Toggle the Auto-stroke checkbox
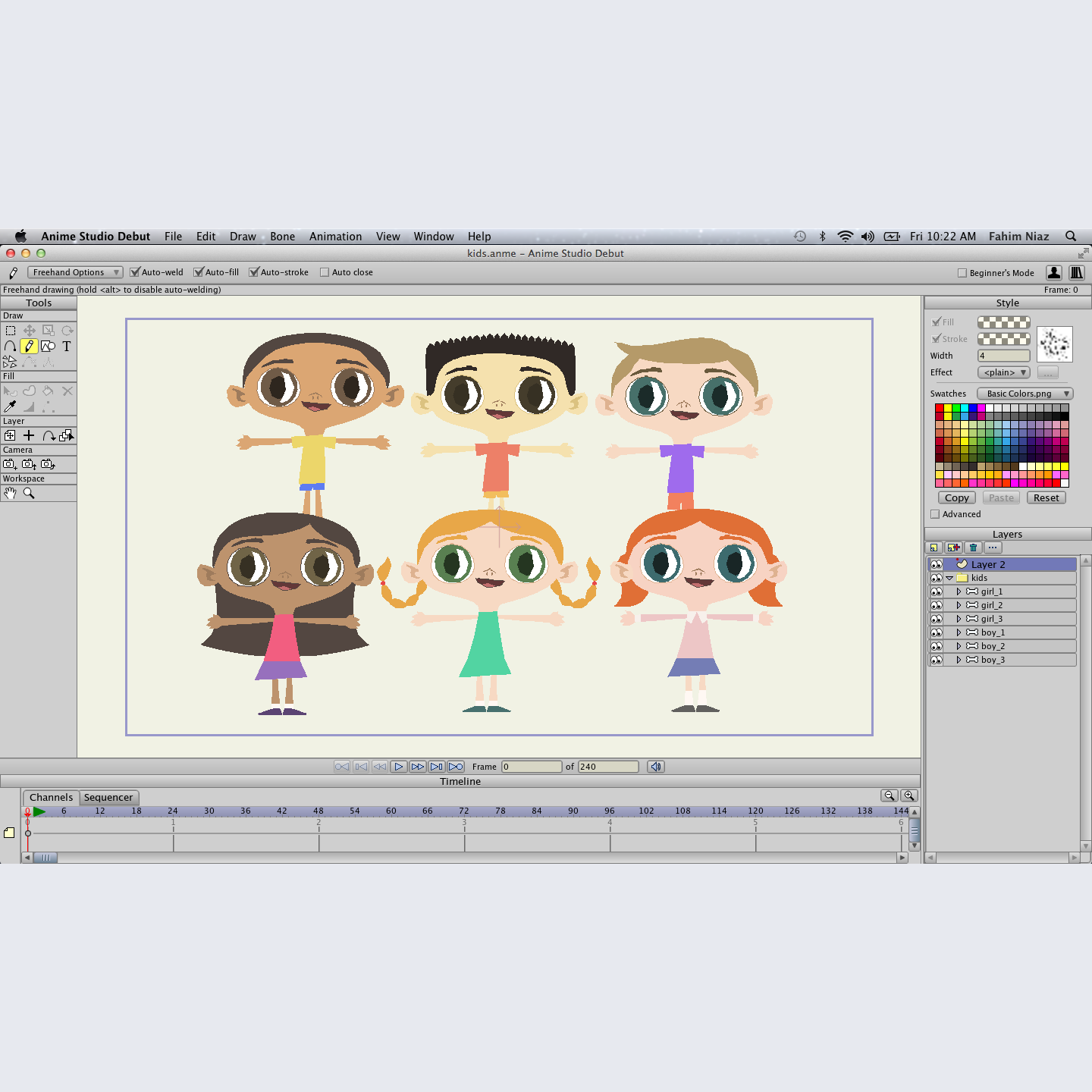1092x1092 pixels. click(254, 272)
